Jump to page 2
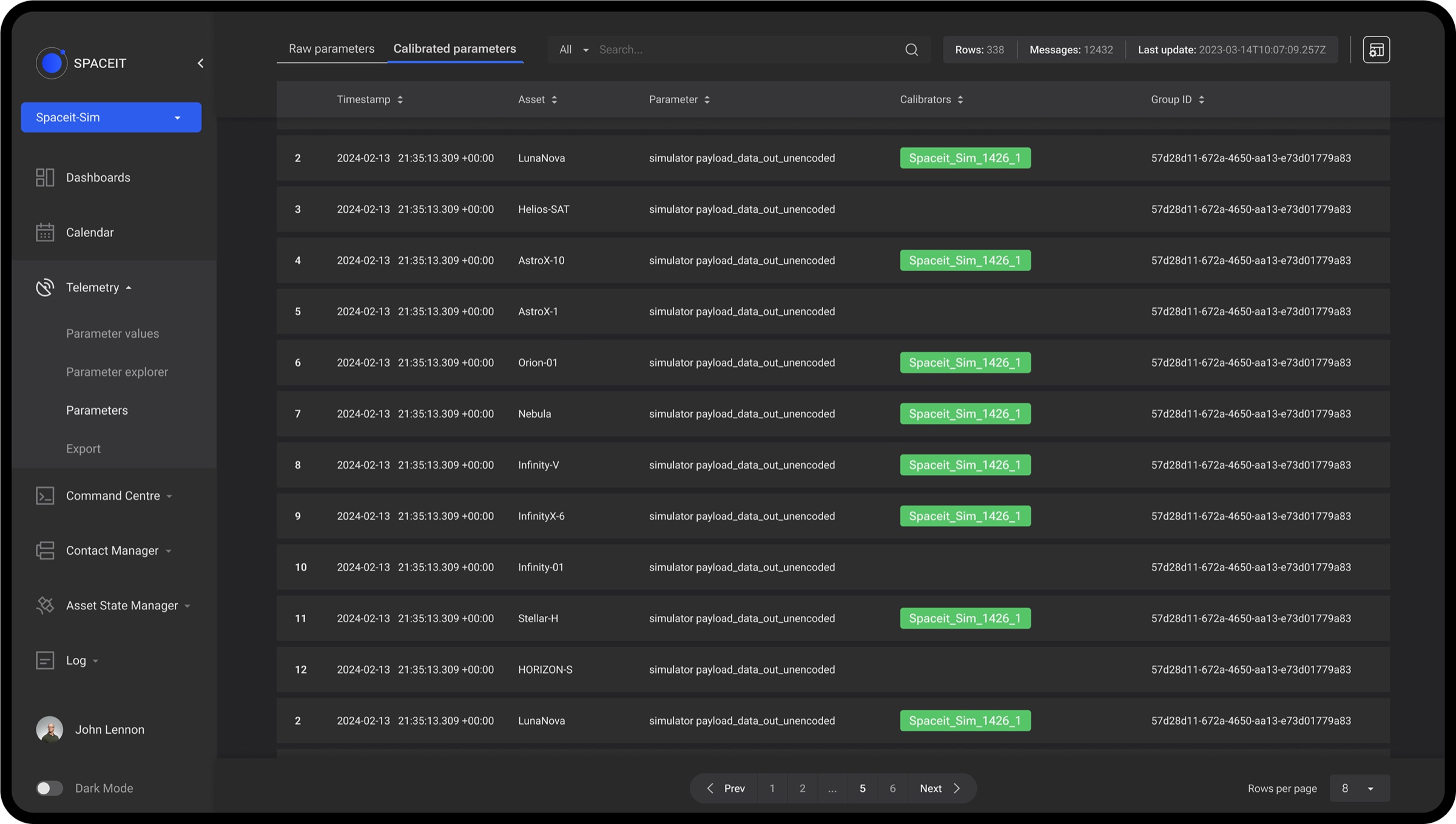 click(x=802, y=788)
